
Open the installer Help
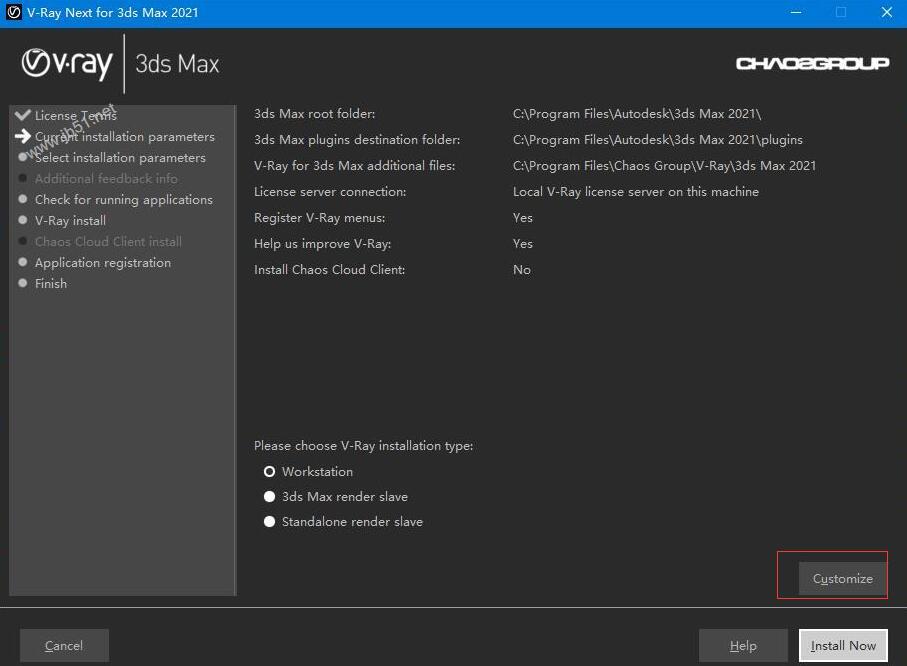click(x=743, y=645)
